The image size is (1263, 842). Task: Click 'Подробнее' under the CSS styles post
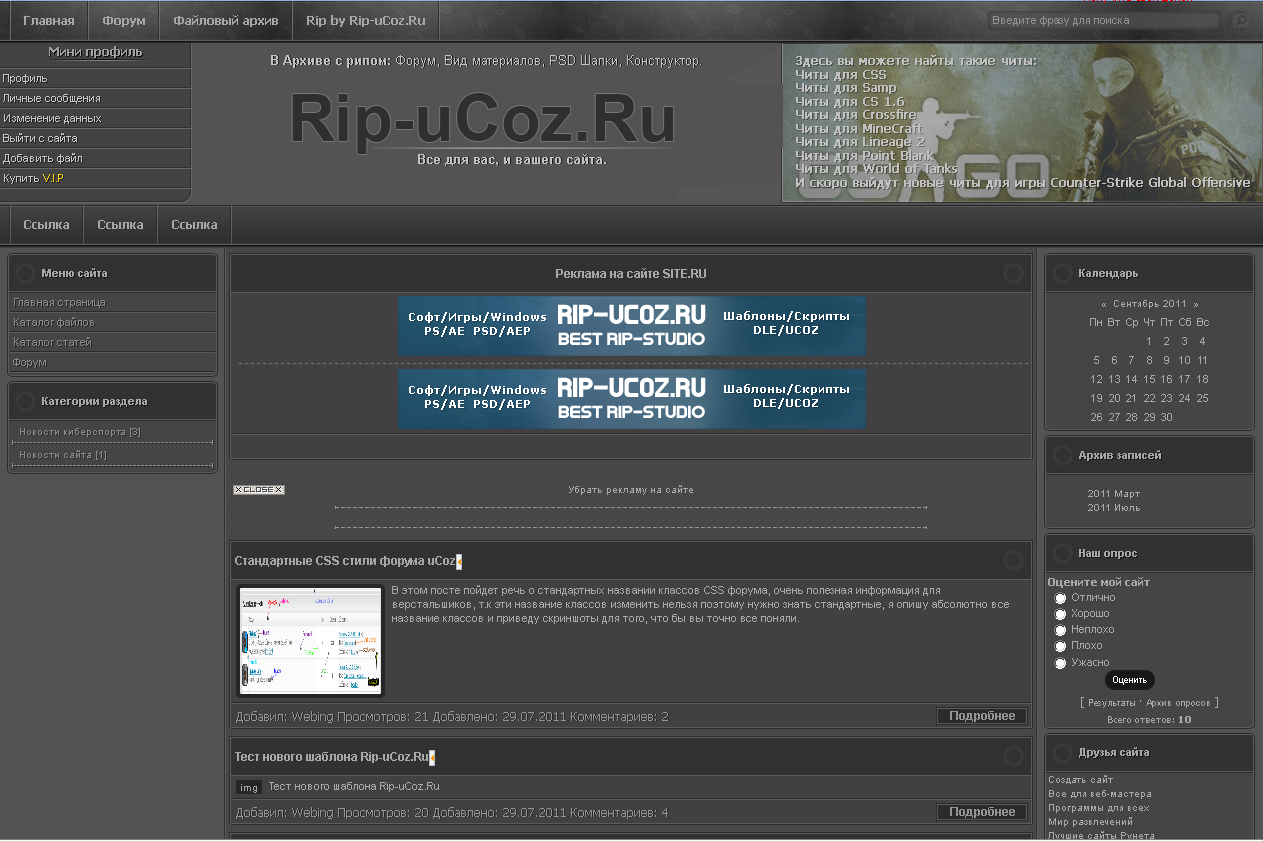pos(982,716)
